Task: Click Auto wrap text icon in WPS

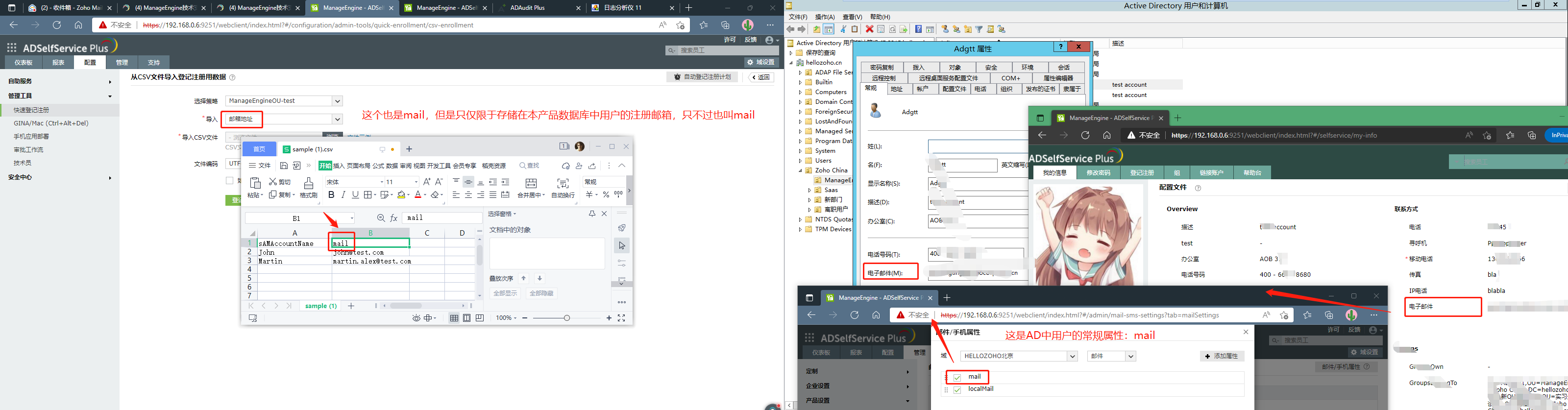Action: coord(563,183)
